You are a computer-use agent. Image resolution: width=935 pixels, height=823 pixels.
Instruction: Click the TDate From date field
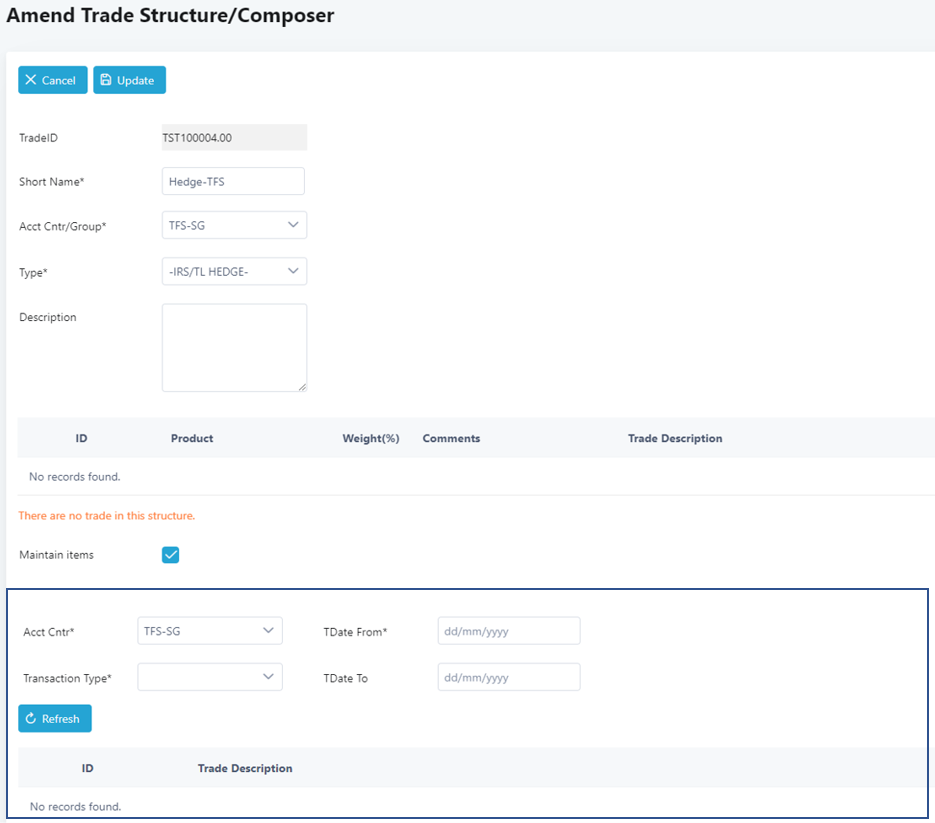[508, 631]
